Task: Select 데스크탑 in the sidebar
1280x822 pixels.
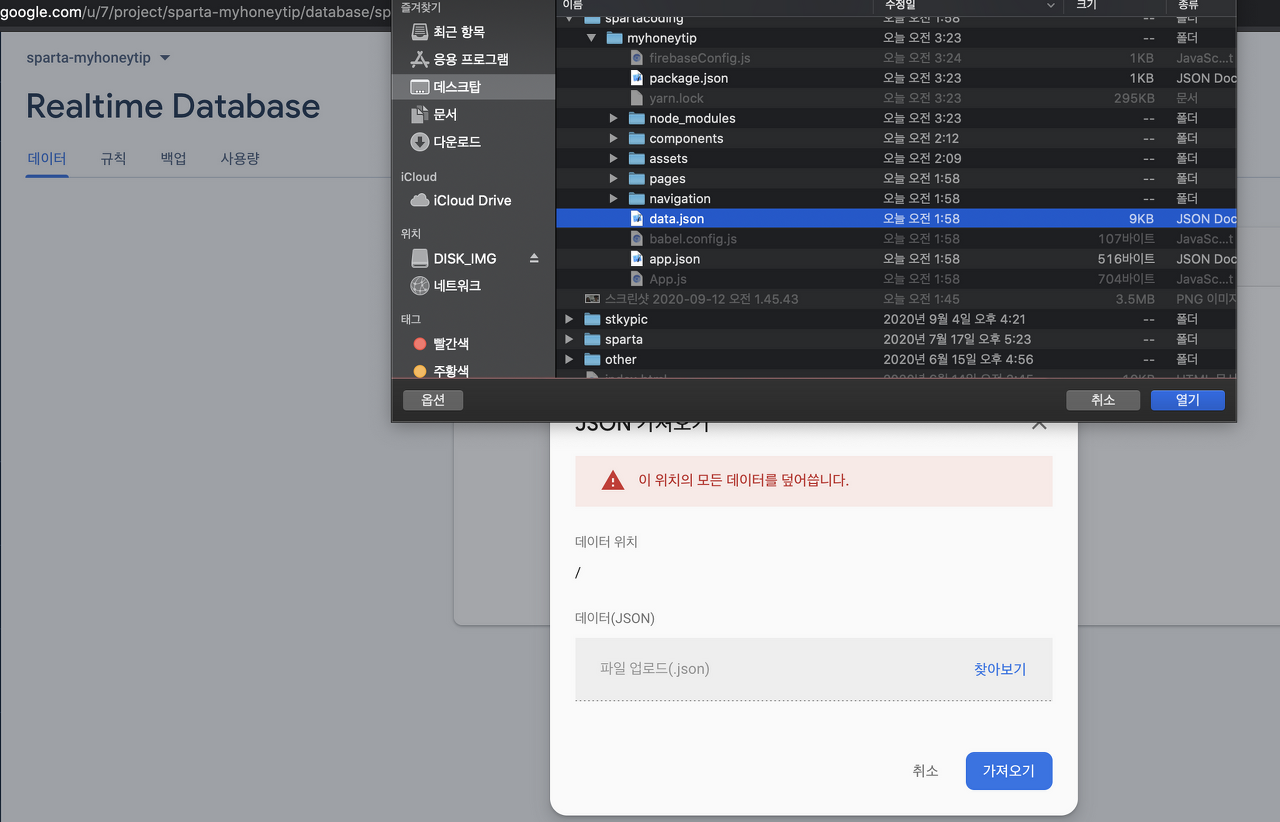Action: [473, 87]
